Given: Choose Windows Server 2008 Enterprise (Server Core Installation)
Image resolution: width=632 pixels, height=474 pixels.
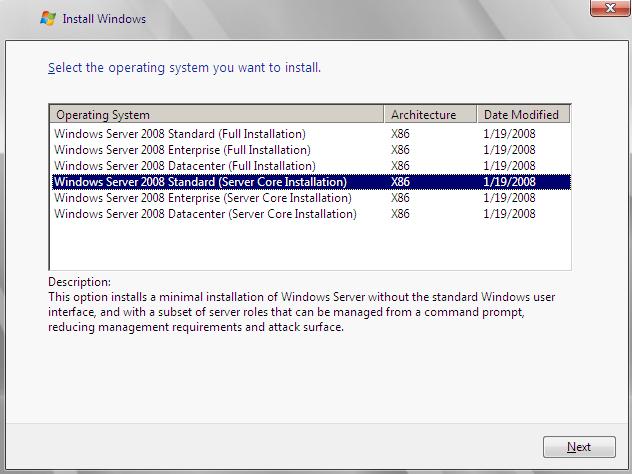Looking at the screenshot, I should [x=203, y=198].
